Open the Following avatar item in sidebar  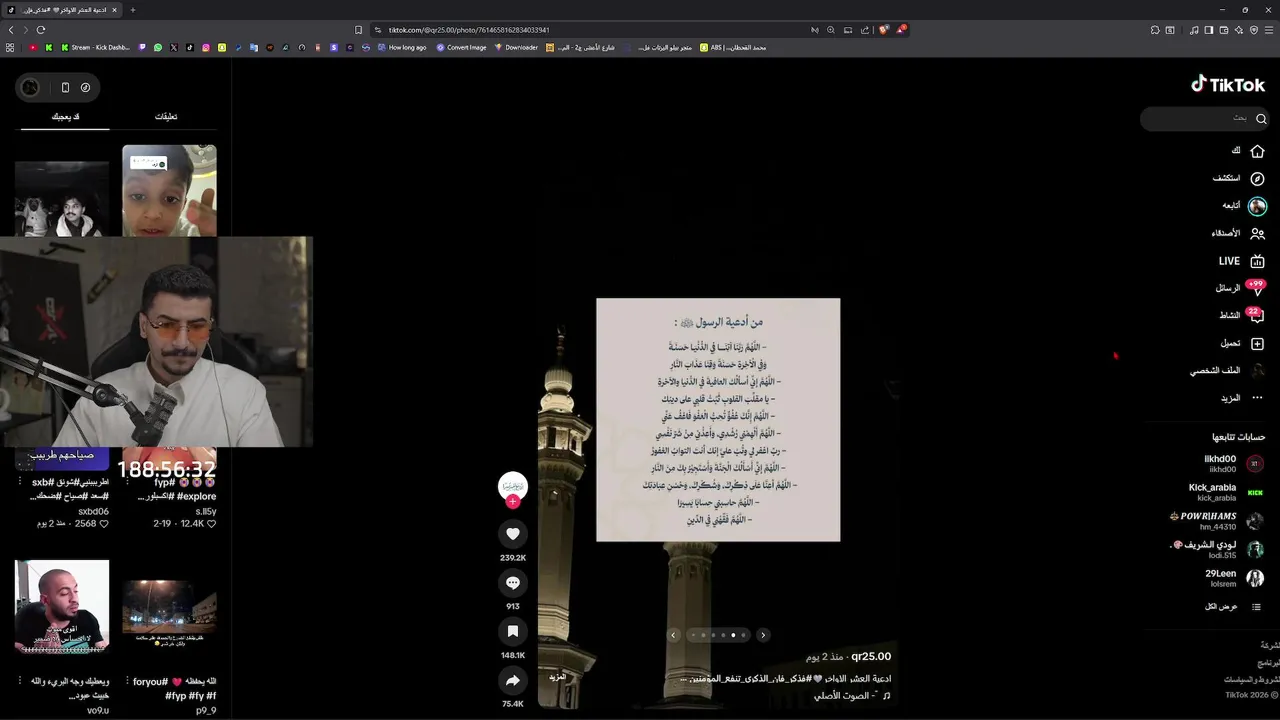click(1257, 206)
